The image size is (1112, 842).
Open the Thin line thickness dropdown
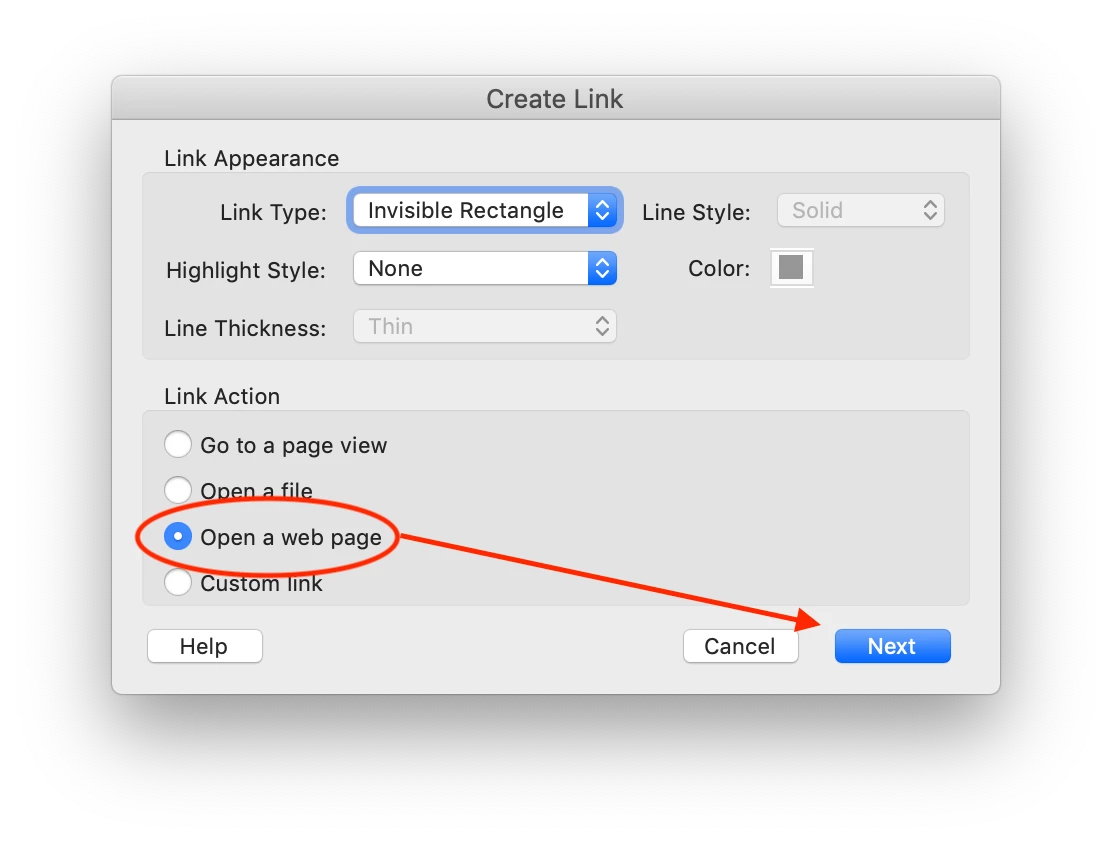click(x=485, y=326)
